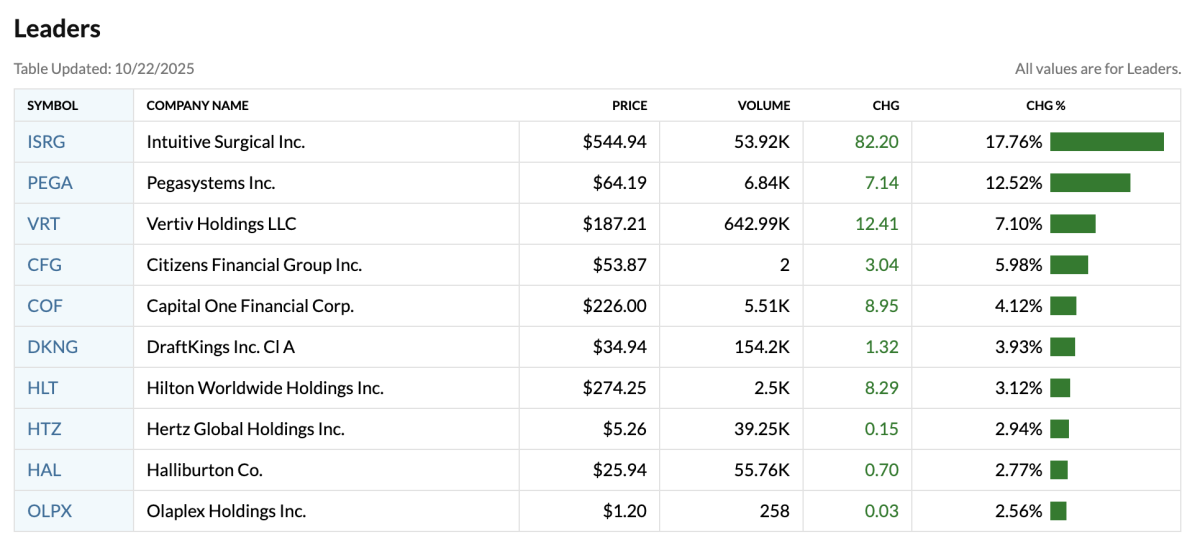Image resolution: width=1200 pixels, height=547 pixels.
Task: Click the SYMBOL column header
Action: click(52, 105)
